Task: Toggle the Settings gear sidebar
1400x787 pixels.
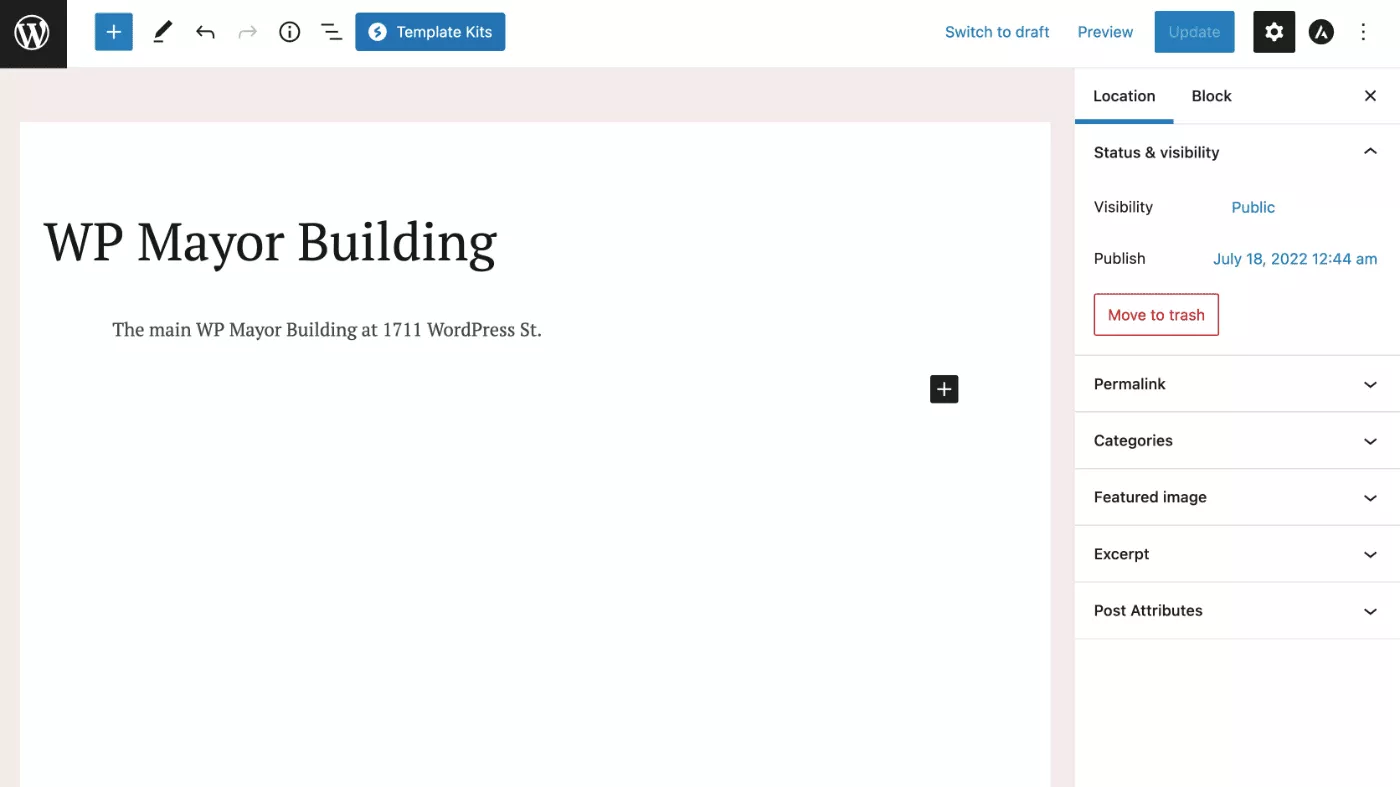Action: tap(1274, 32)
